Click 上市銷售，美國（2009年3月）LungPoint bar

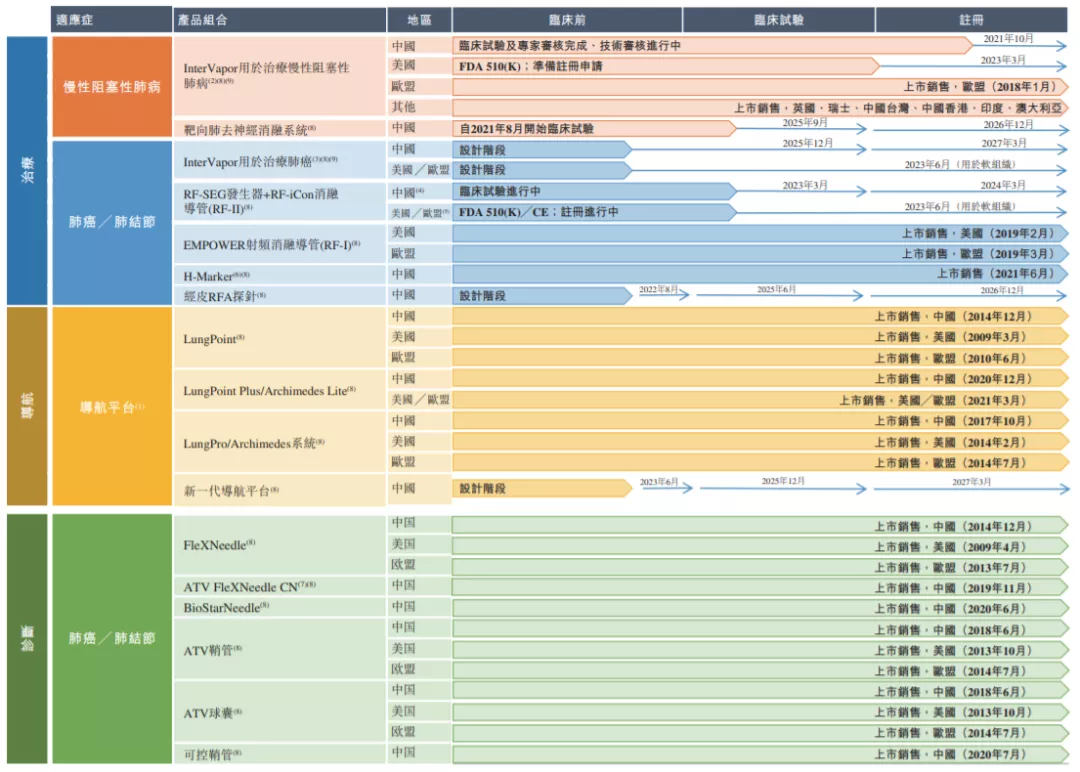tap(760, 337)
